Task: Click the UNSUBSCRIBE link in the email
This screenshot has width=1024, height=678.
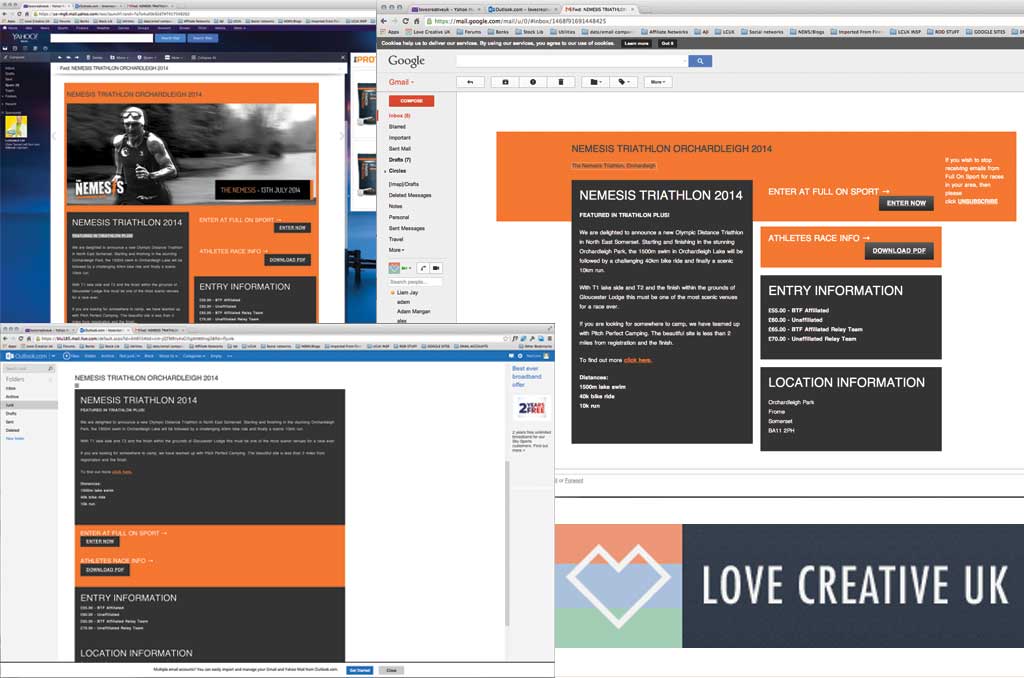Action: (977, 202)
